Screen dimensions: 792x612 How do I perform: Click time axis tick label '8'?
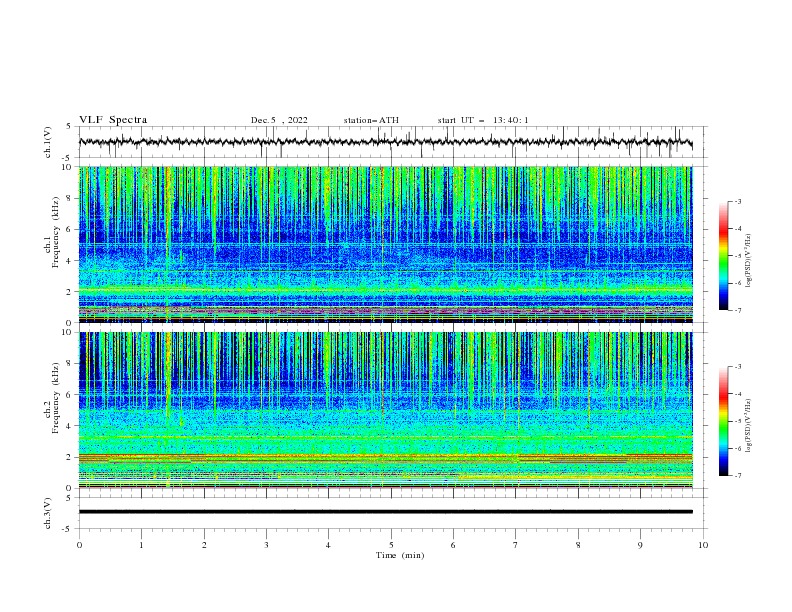click(x=578, y=545)
